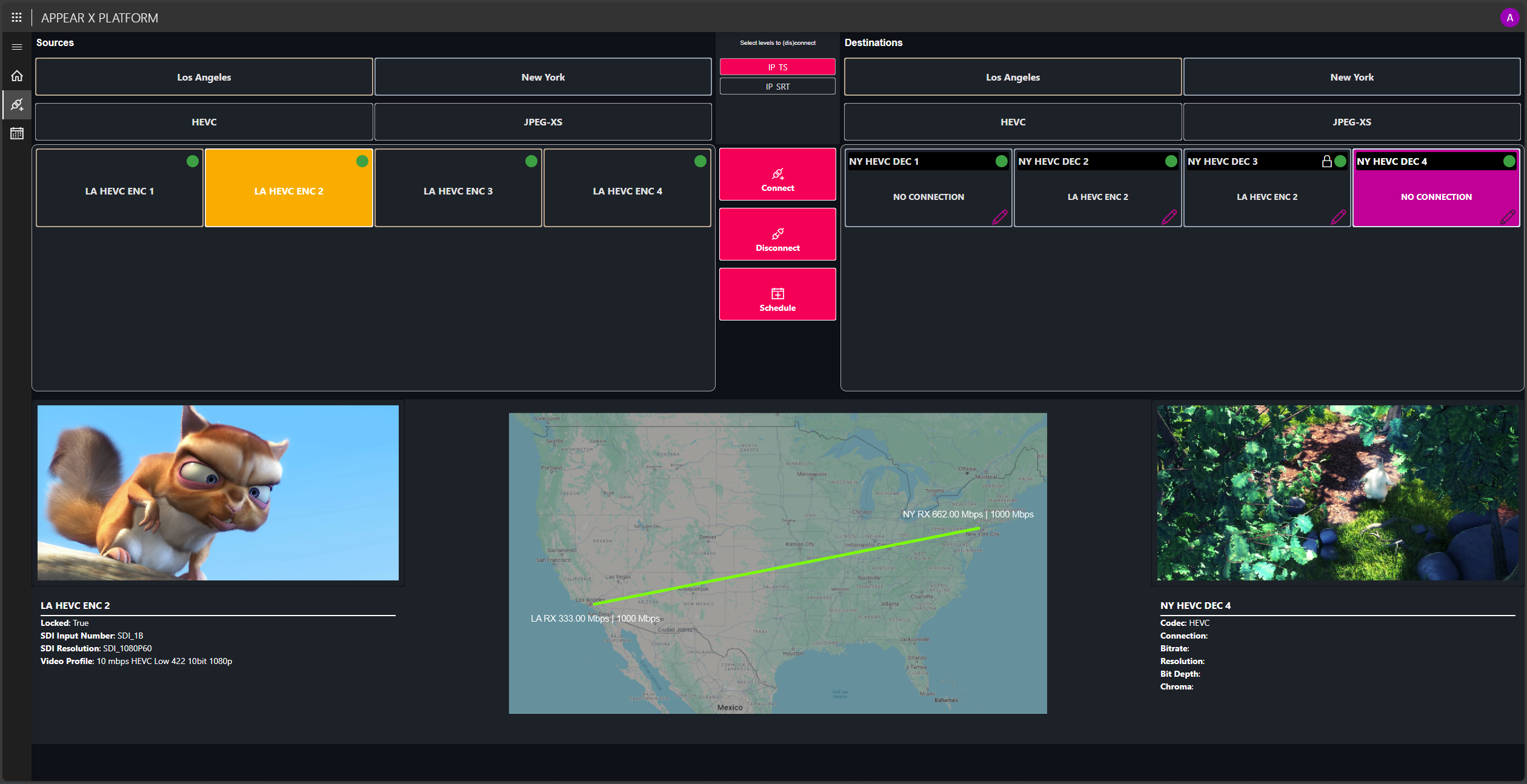Filter sources by Los Angeles
Screen dimensions: 1527x784
pos(204,77)
